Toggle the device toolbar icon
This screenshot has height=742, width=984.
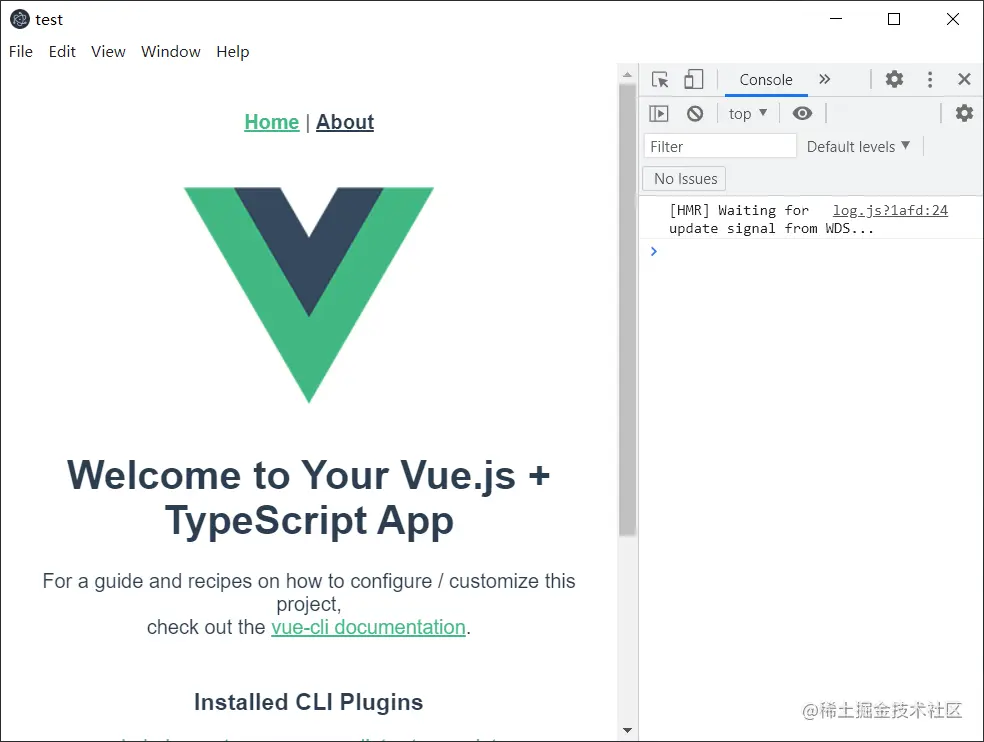pos(693,79)
